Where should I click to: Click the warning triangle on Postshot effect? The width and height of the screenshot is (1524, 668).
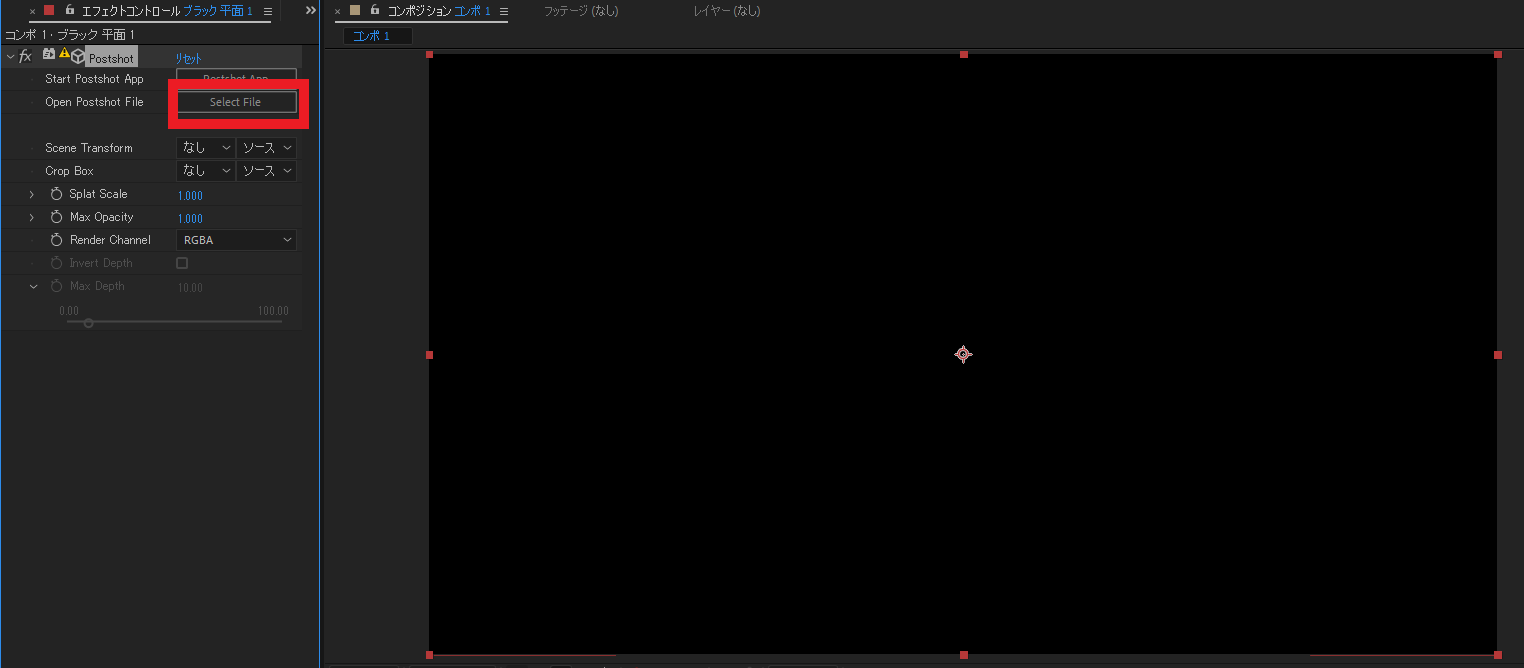(x=64, y=56)
